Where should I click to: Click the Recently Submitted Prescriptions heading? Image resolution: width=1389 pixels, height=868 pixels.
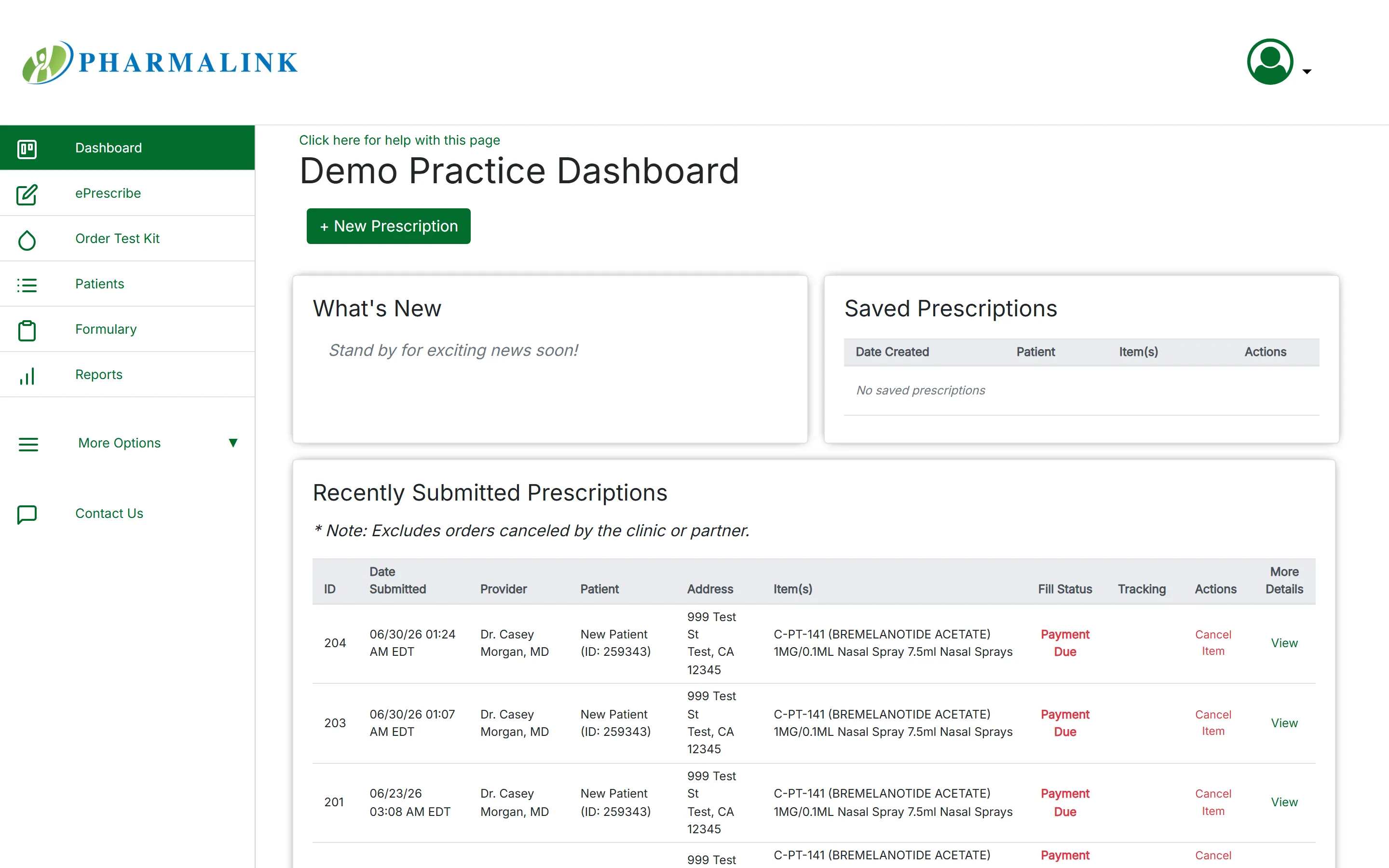490,492
